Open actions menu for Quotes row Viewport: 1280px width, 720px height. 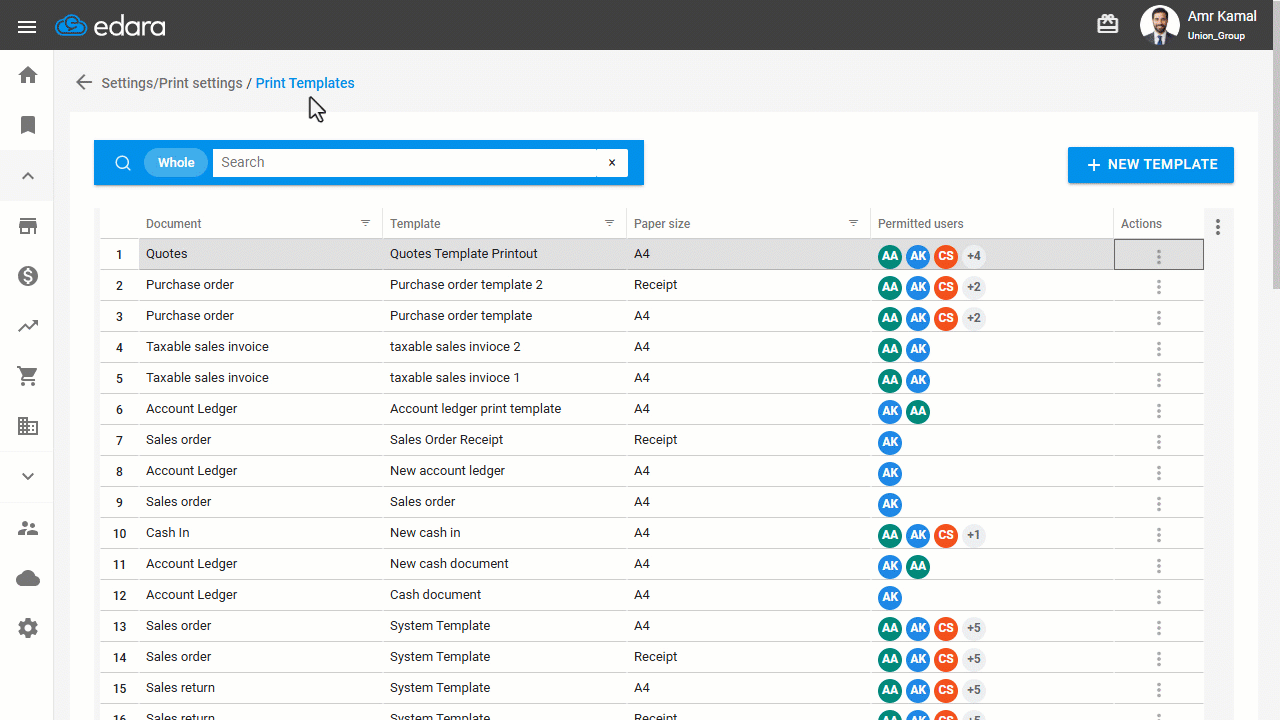[1159, 256]
